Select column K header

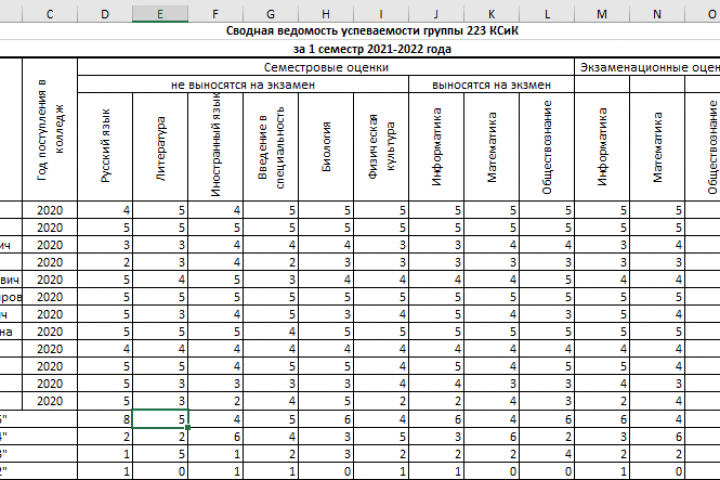(492, 14)
